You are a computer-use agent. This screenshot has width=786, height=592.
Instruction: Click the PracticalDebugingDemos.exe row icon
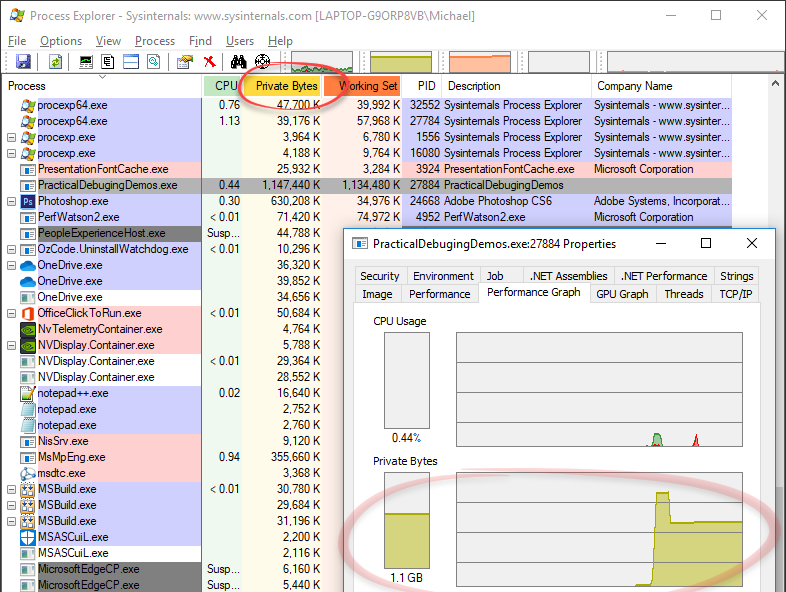tap(28, 185)
